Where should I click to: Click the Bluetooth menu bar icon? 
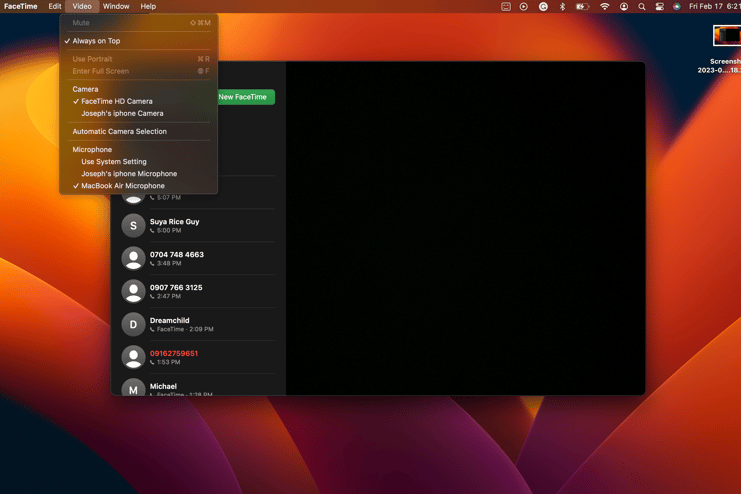coord(562,7)
